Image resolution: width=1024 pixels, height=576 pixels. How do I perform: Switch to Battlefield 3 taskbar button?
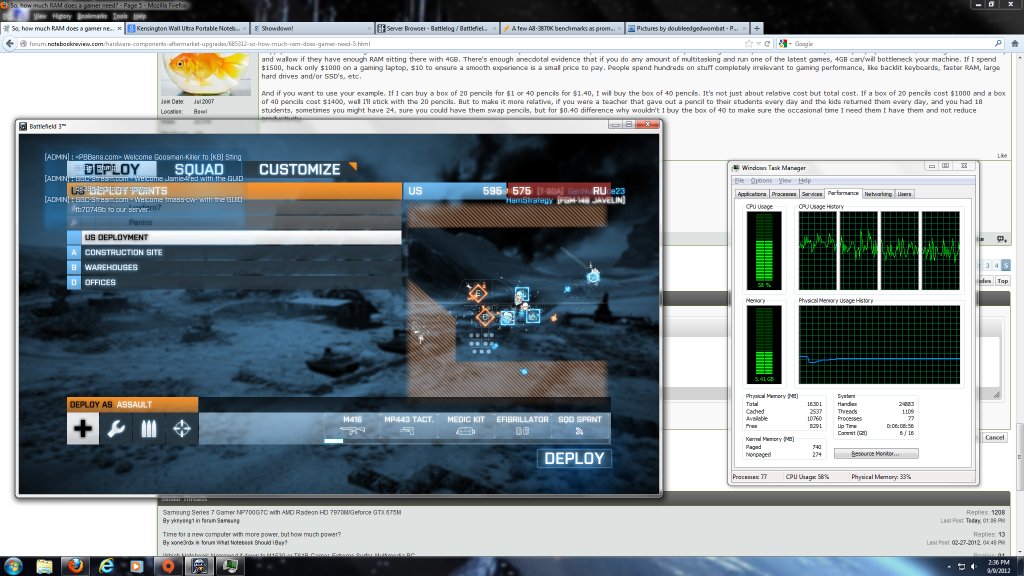(199, 566)
